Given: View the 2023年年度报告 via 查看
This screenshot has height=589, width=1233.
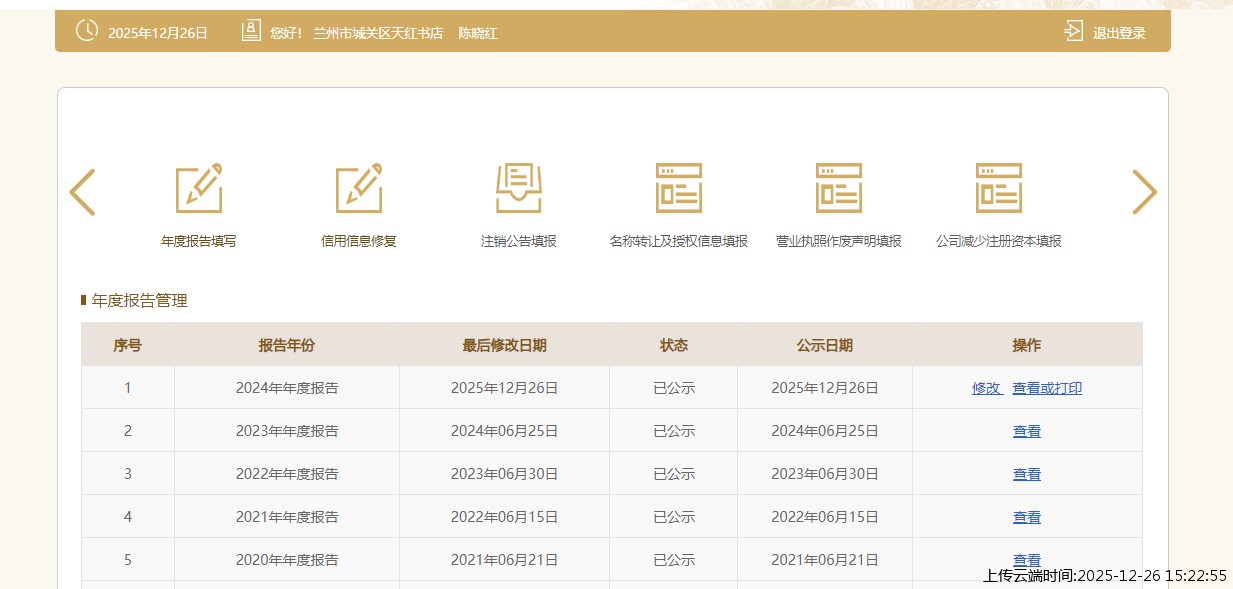Looking at the screenshot, I should coord(1026,431).
